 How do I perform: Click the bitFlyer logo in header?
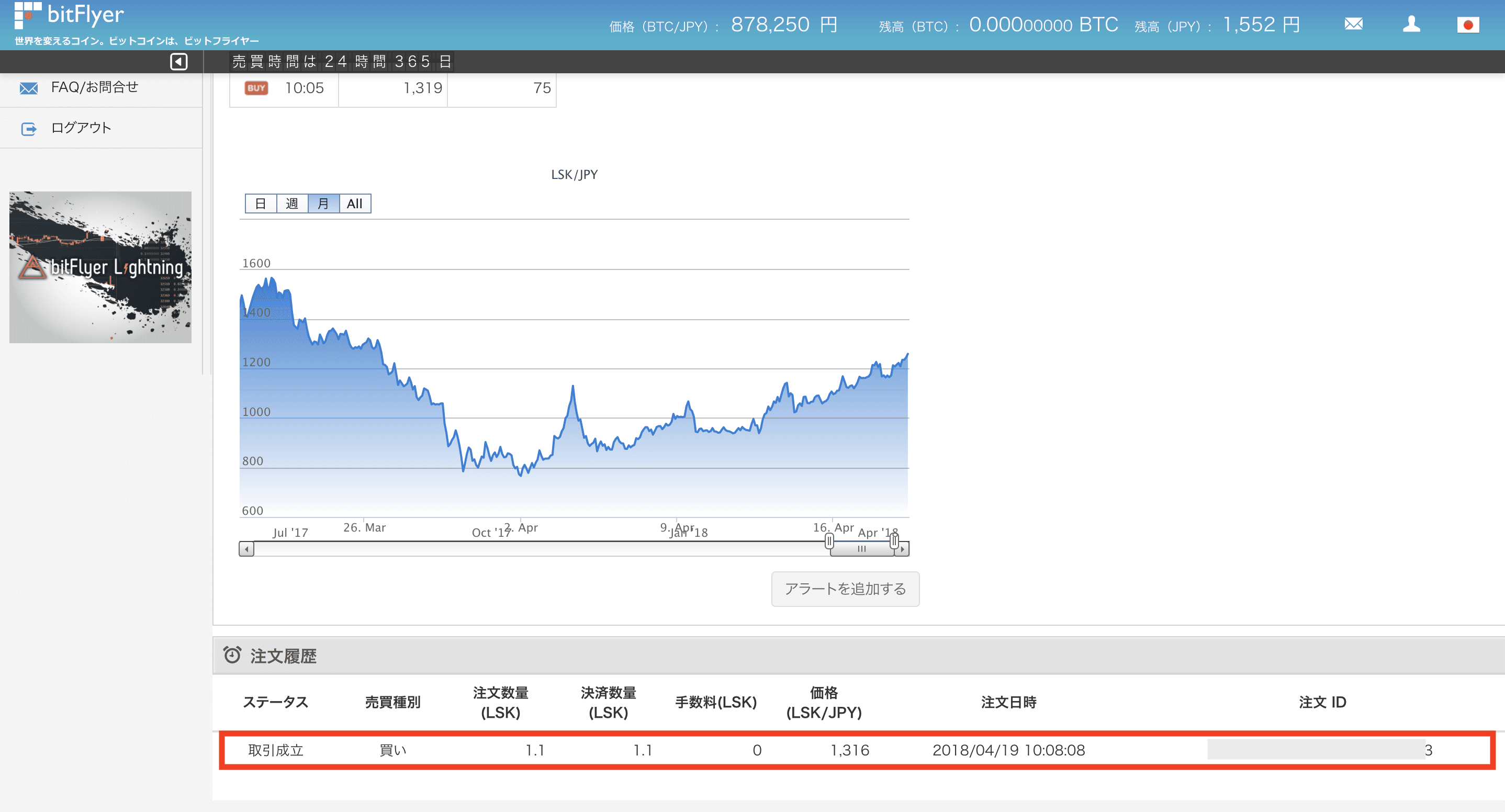[69, 15]
